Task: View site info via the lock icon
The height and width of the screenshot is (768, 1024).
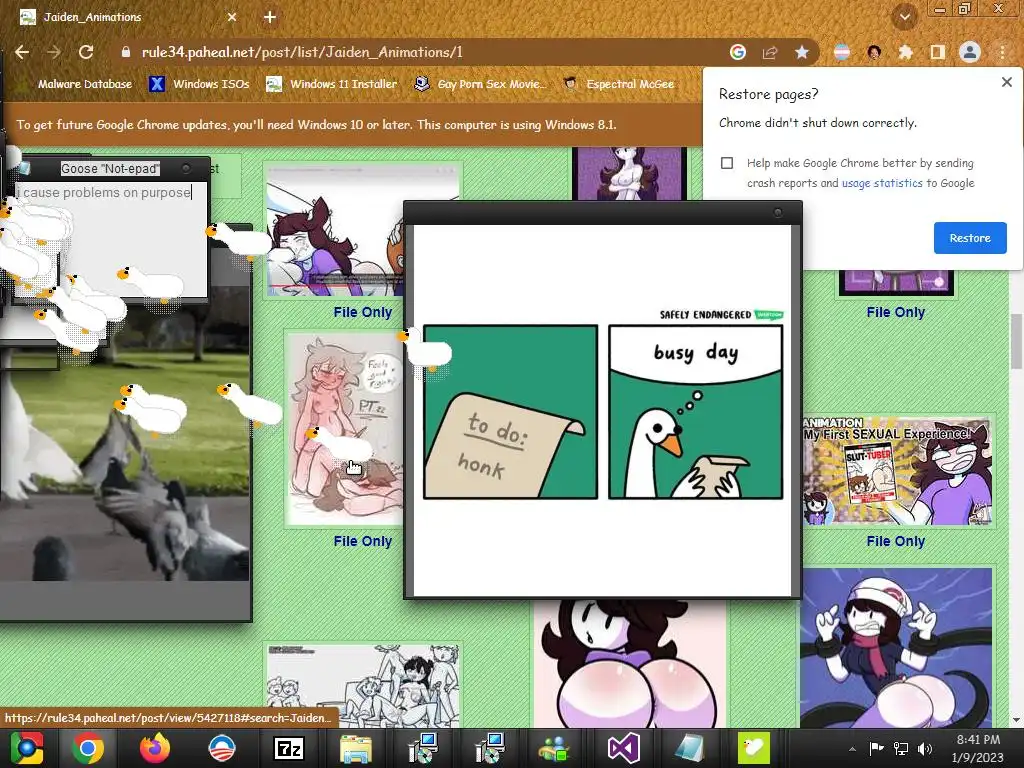Action: pyautogui.click(x=125, y=52)
